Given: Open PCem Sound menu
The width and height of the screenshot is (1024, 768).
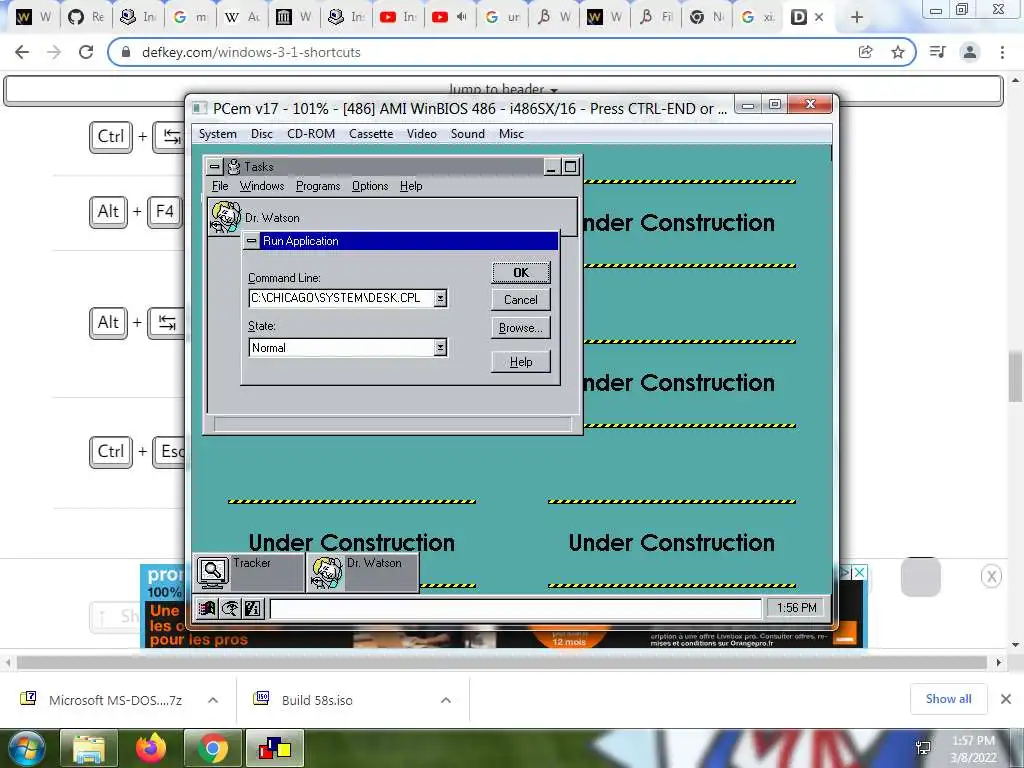Looking at the screenshot, I should [468, 134].
